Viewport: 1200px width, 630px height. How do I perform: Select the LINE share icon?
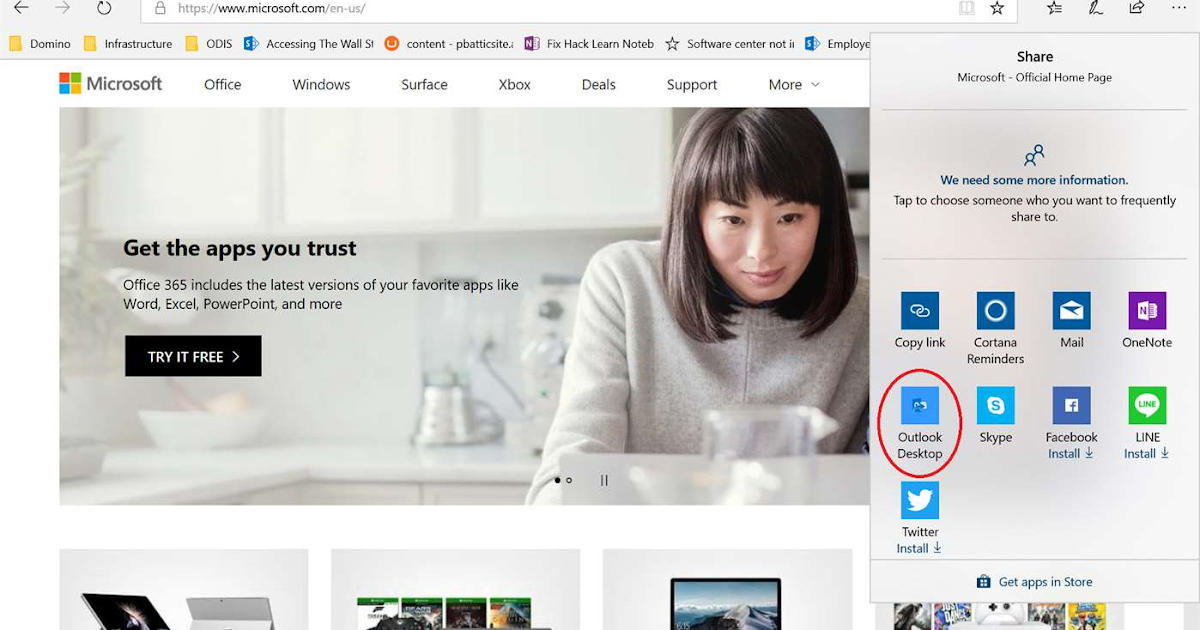(1147, 406)
